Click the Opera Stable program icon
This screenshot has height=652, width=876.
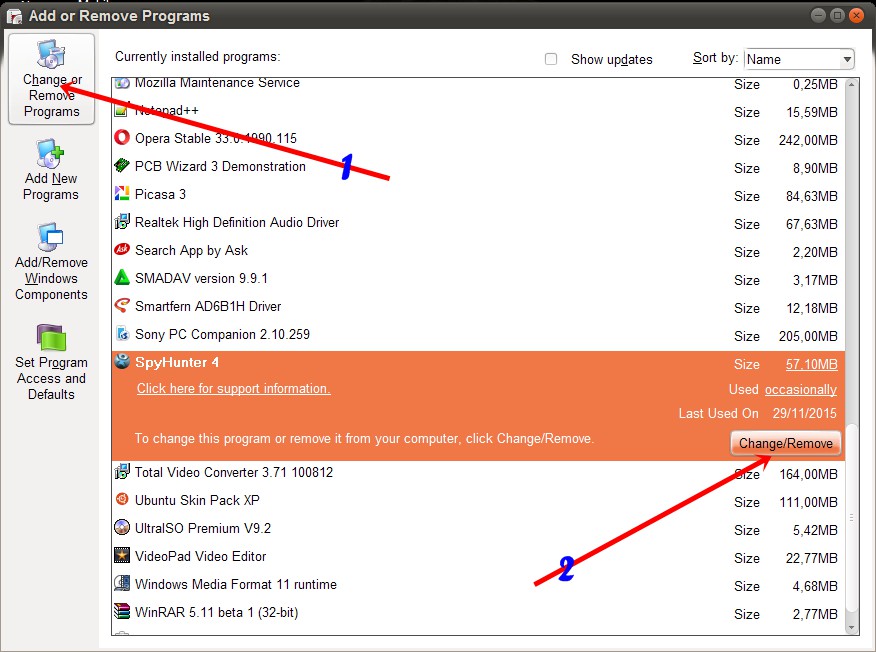[x=122, y=137]
